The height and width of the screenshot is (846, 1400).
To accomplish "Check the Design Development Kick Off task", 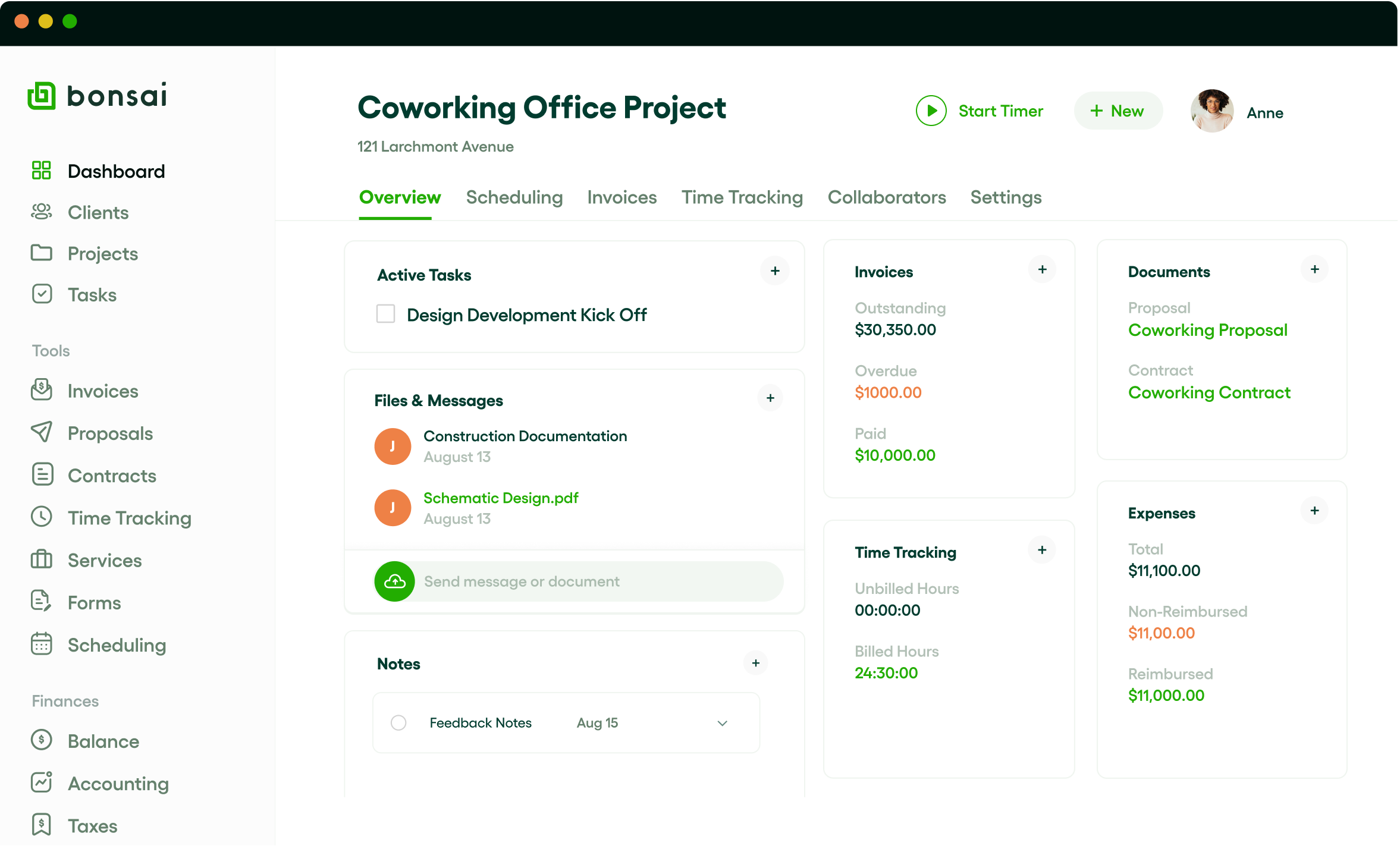I will 385,314.
